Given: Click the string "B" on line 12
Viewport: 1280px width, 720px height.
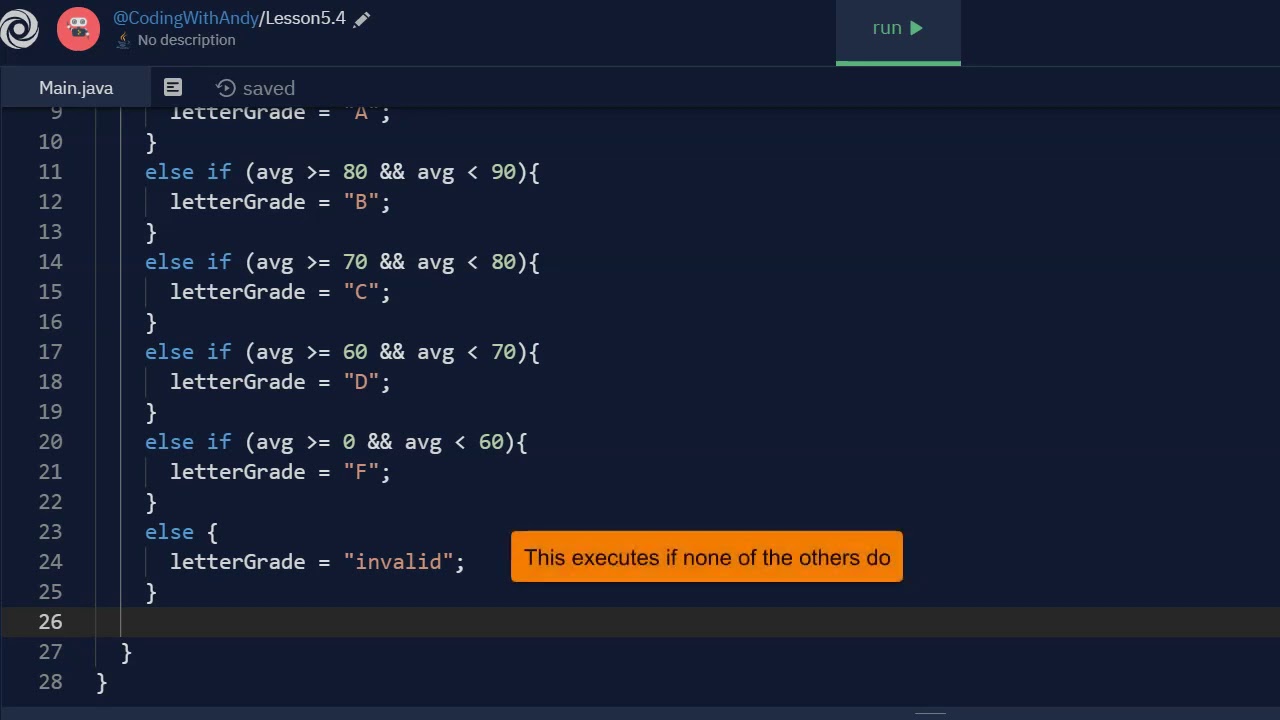Looking at the screenshot, I should coord(361,202).
